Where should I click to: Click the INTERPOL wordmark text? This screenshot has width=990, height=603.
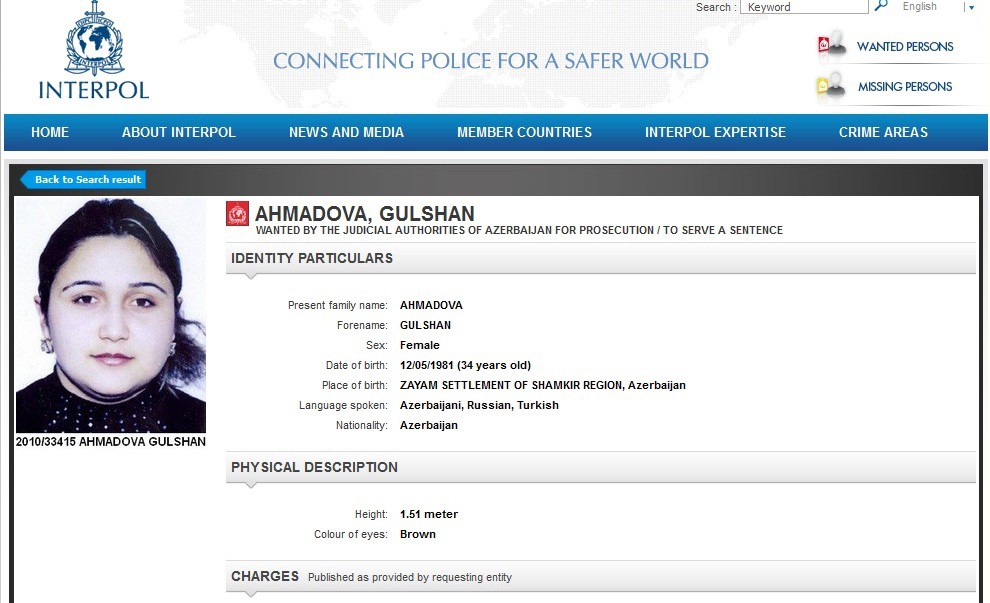pyautogui.click(x=94, y=90)
